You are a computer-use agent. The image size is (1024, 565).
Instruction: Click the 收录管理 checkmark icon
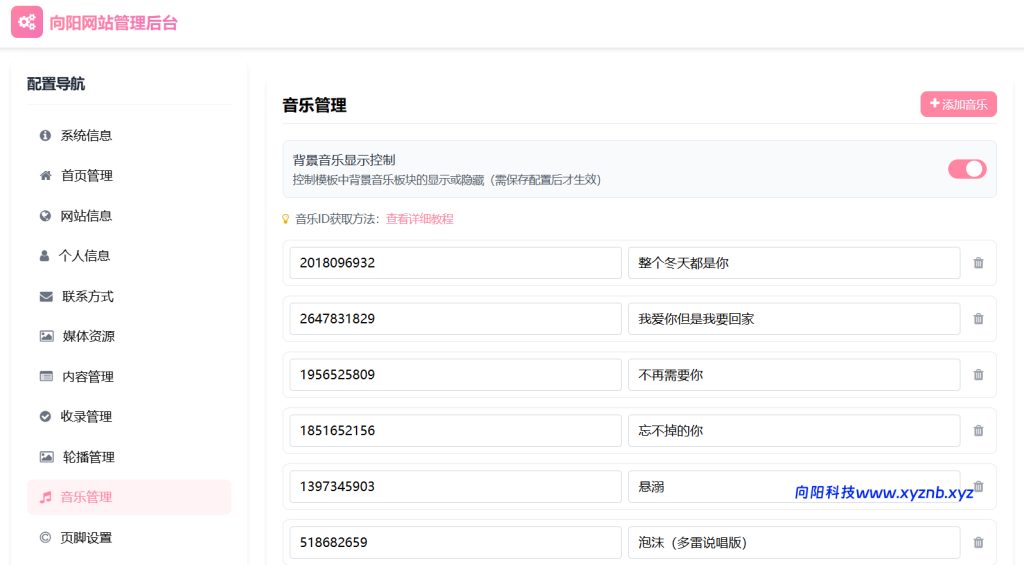[x=45, y=416]
